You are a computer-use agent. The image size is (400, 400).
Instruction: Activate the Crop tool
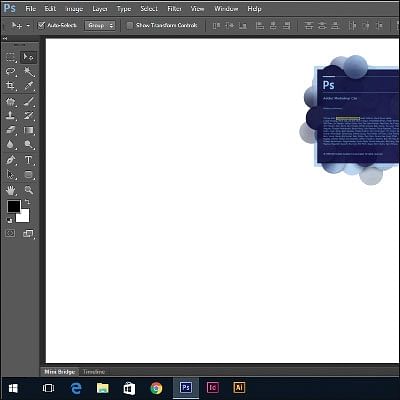coord(11,86)
